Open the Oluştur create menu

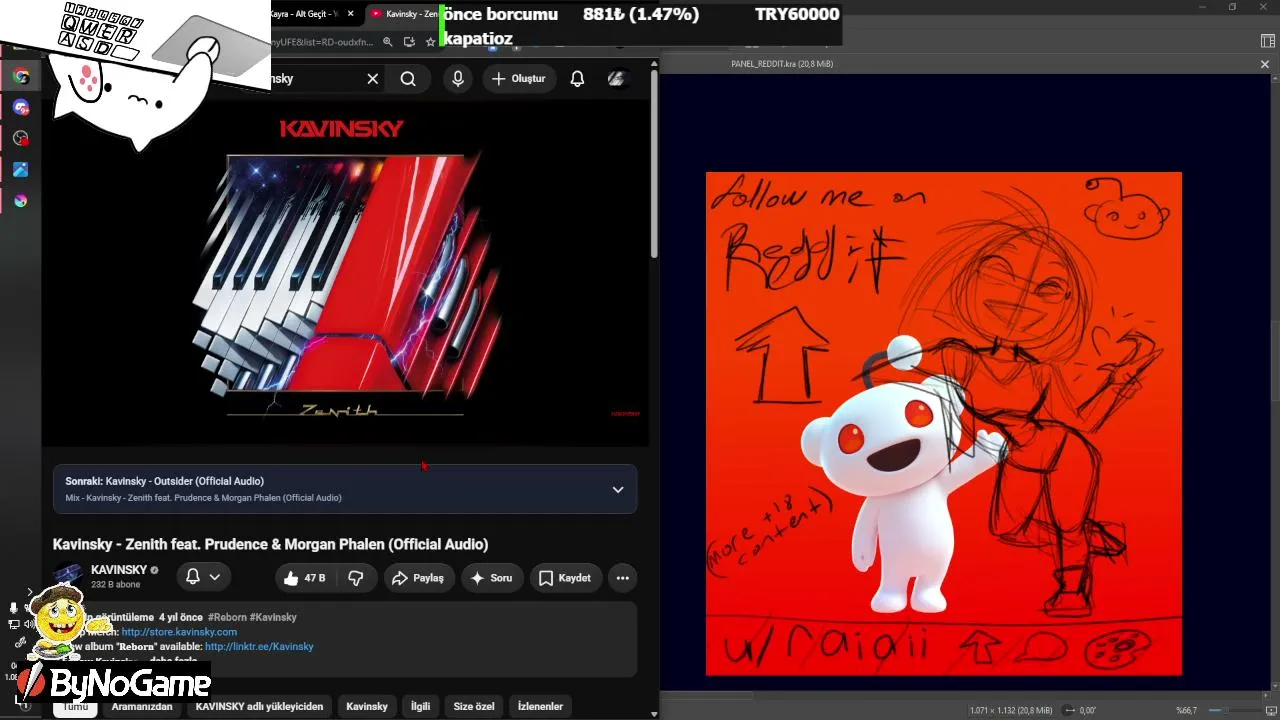pos(520,79)
